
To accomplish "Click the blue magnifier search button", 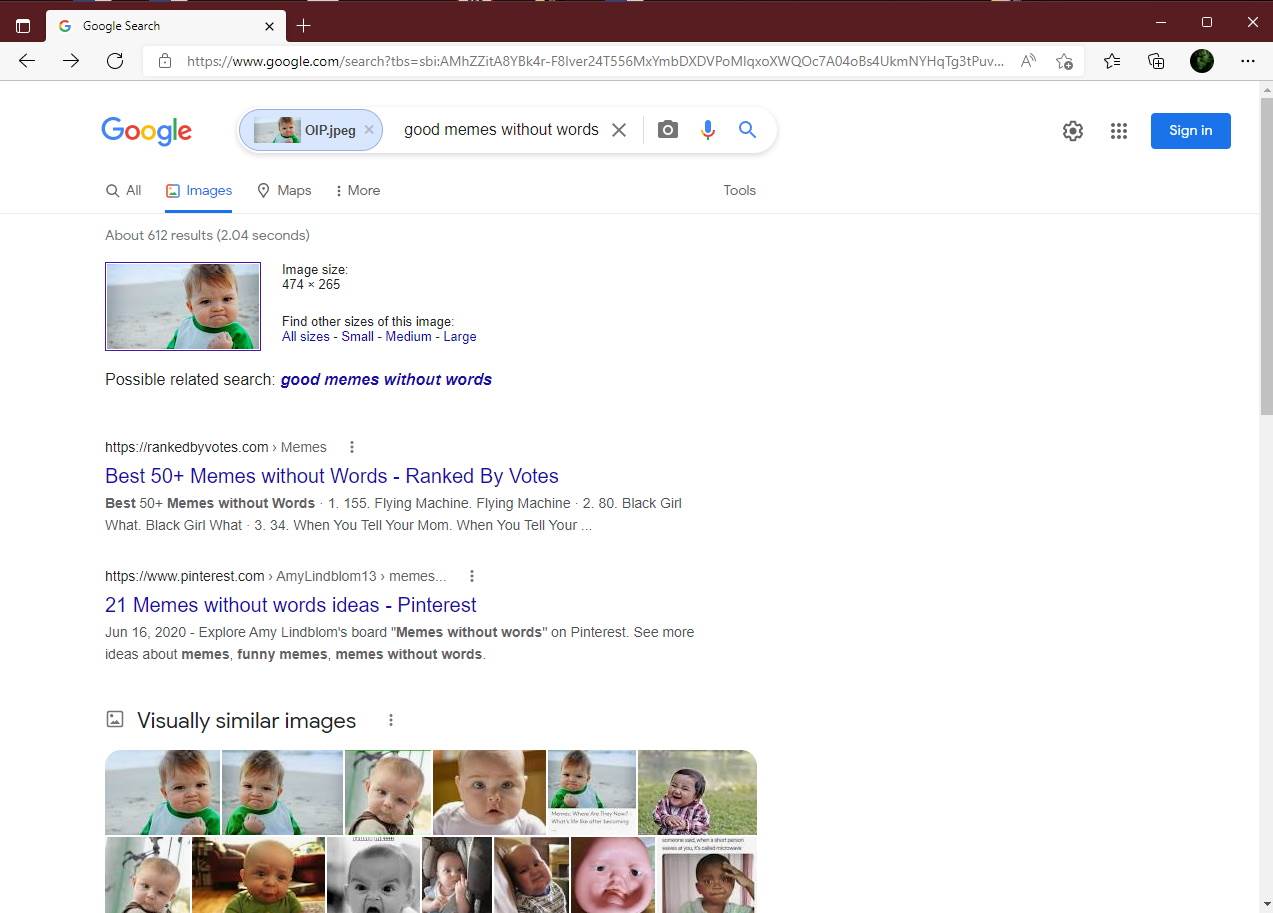I will [747, 130].
